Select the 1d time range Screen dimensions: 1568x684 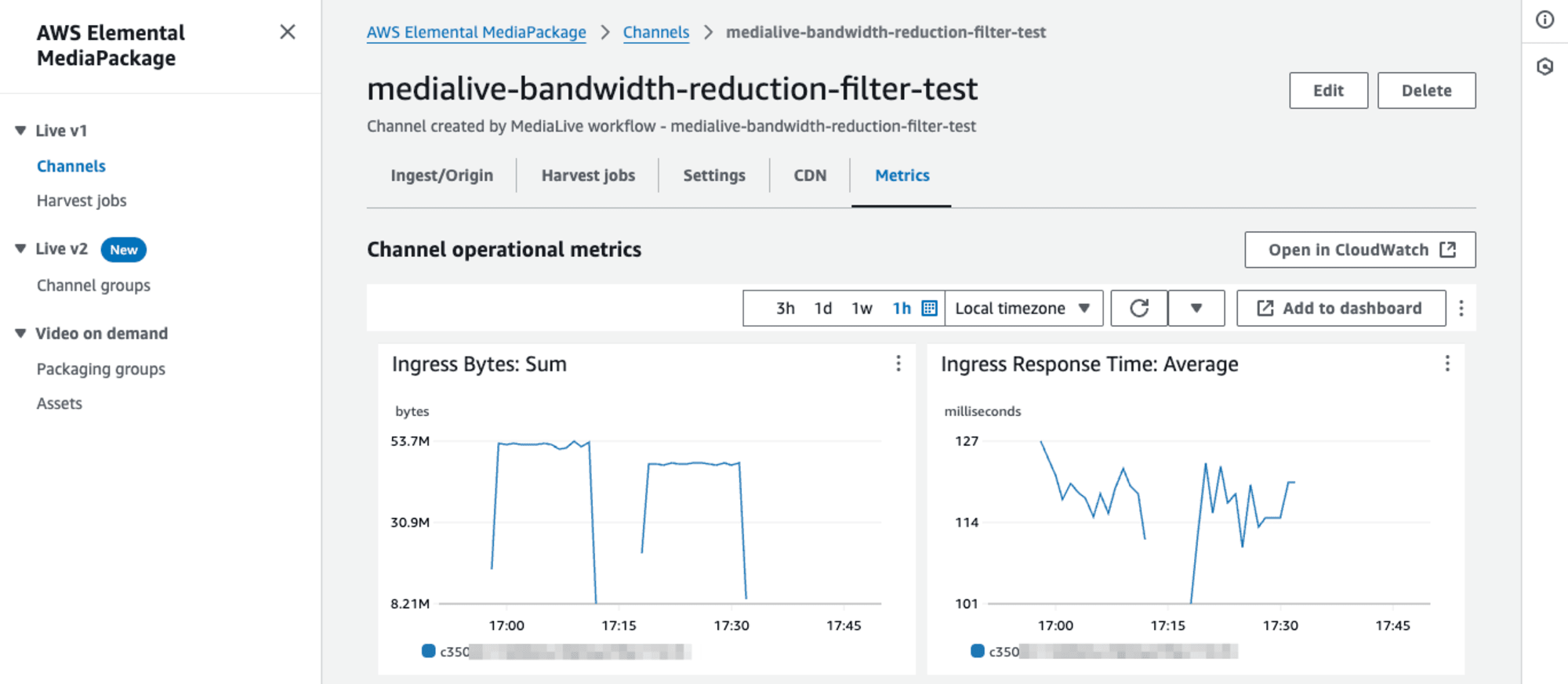822,308
